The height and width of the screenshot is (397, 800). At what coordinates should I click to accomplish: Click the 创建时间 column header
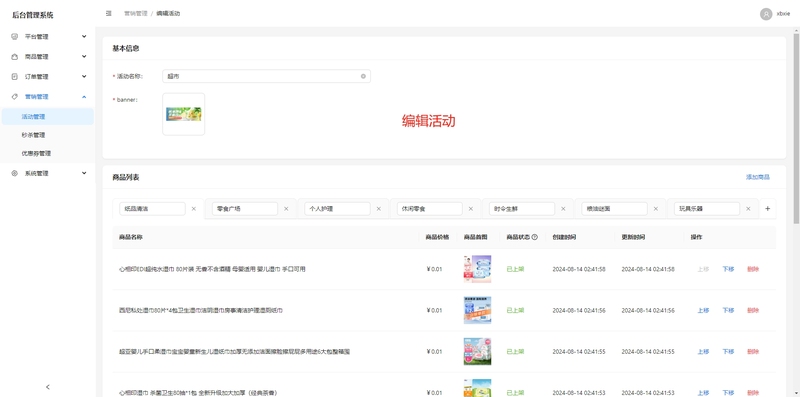pos(564,237)
